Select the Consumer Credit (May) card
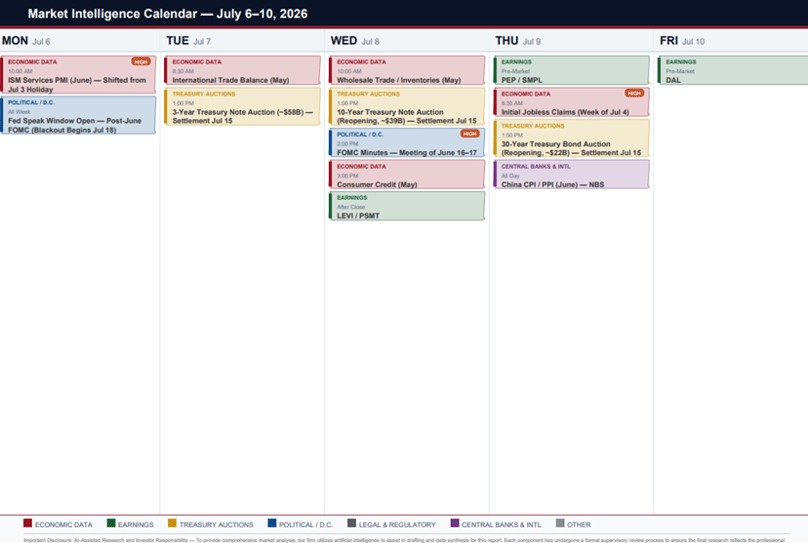Viewport: 808px width, 543px height. tap(407, 174)
